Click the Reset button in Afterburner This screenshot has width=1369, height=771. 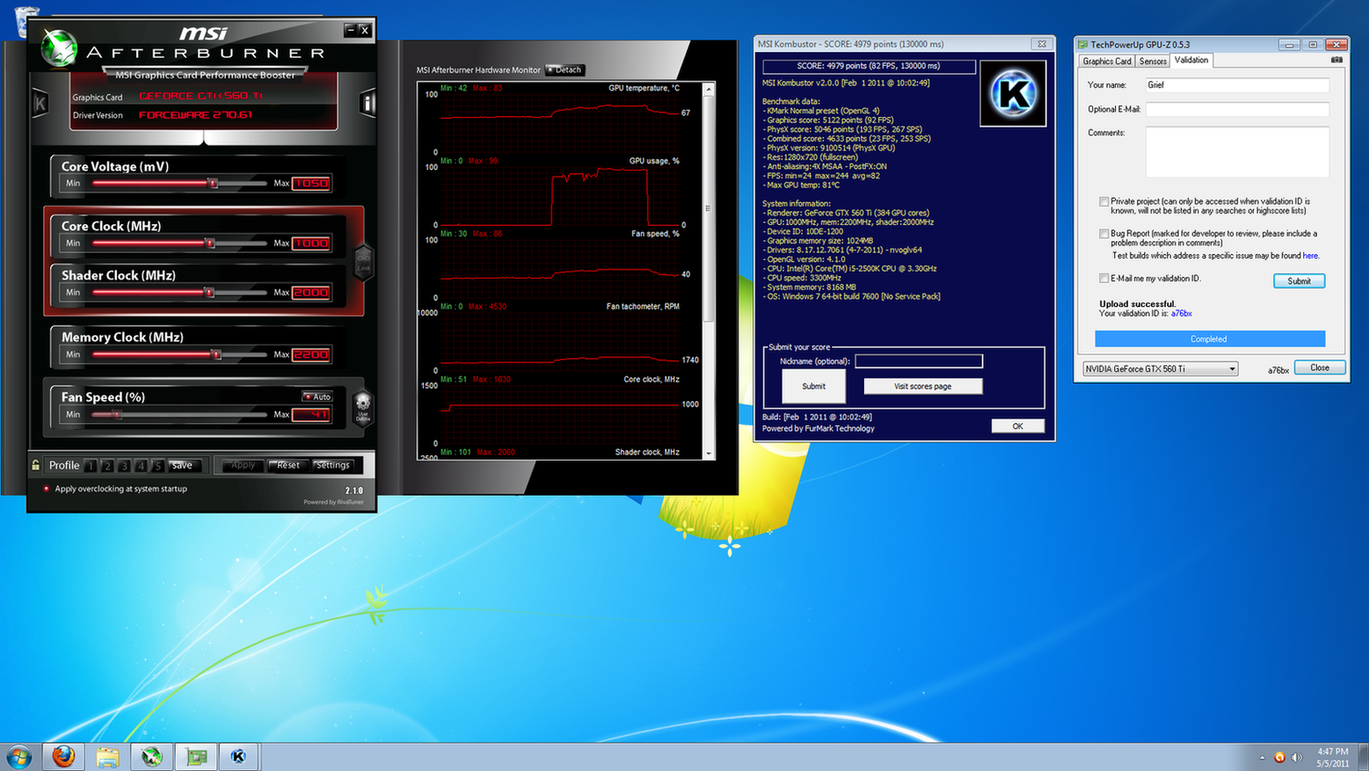click(x=288, y=465)
